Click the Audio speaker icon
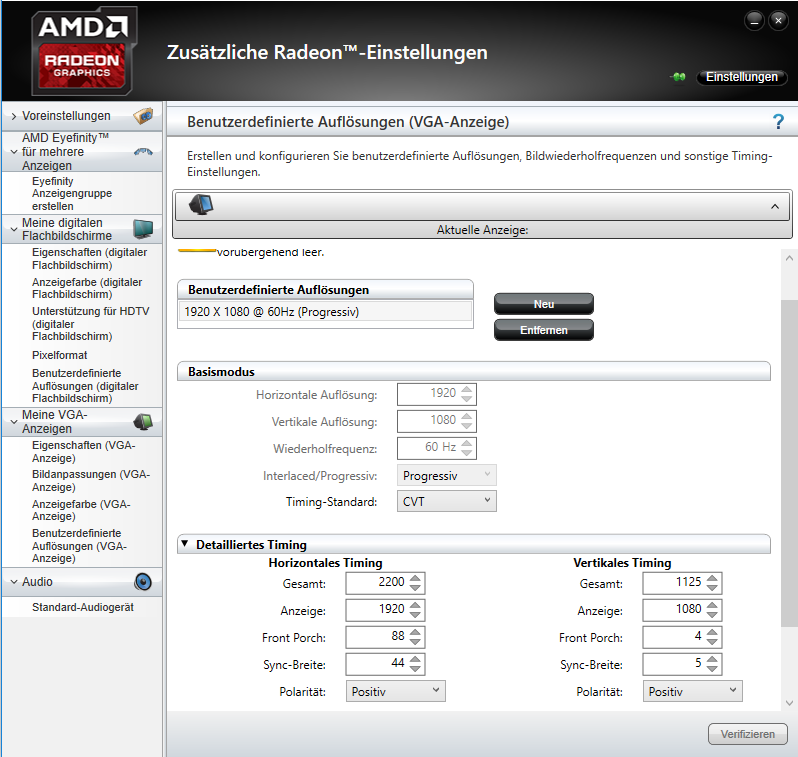 click(143, 581)
